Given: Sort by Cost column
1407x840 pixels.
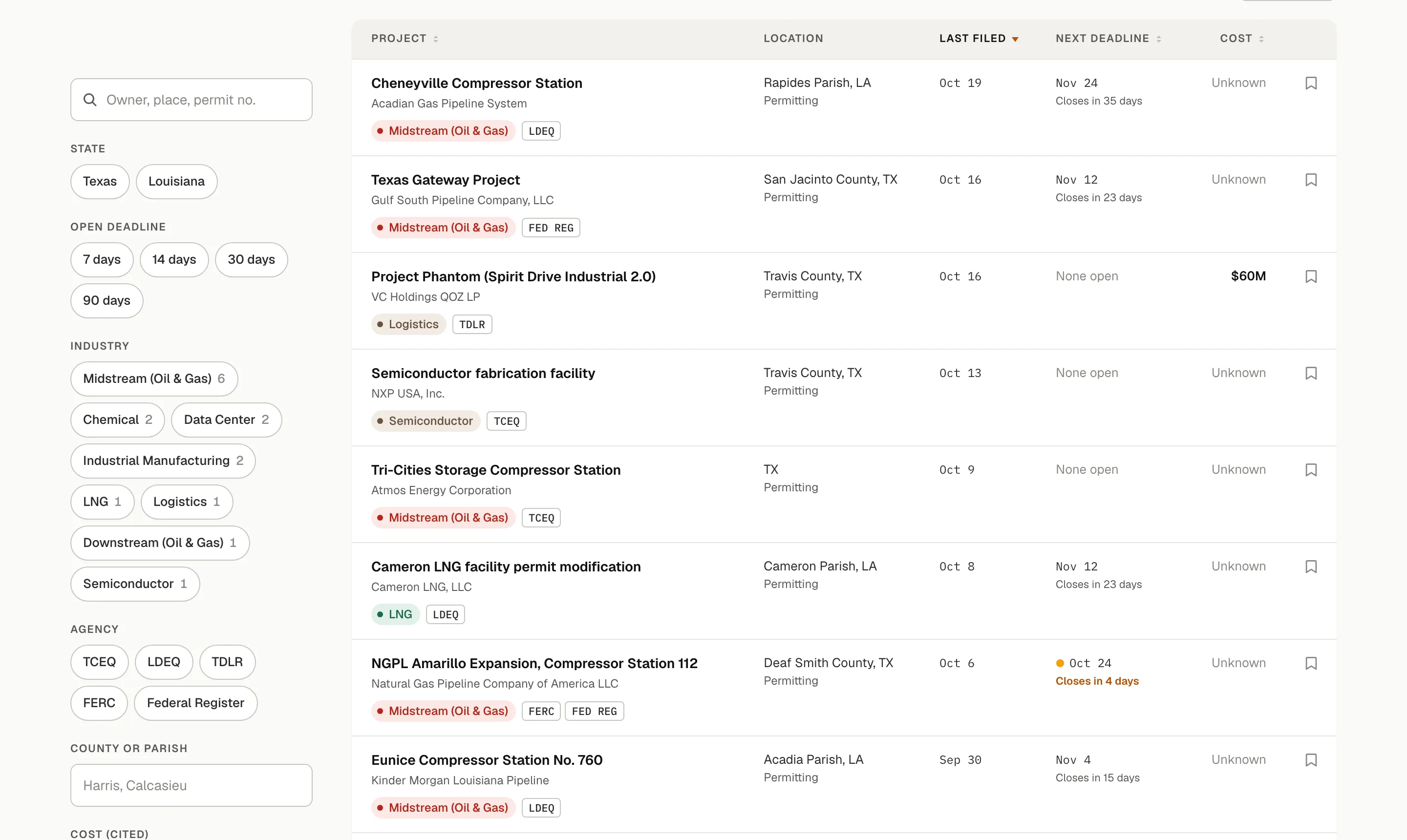Looking at the screenshot, I should [x=1242, y=39].
